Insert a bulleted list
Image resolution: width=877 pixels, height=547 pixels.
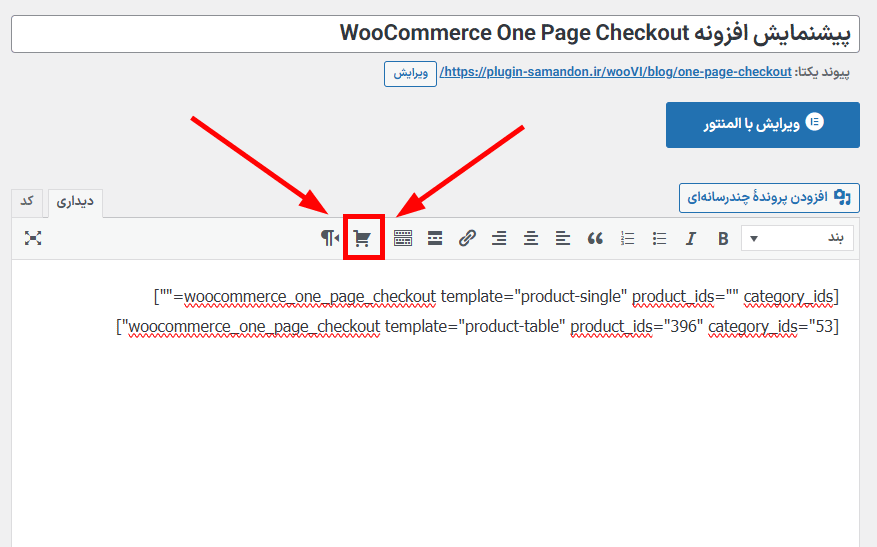click(659, 238)
